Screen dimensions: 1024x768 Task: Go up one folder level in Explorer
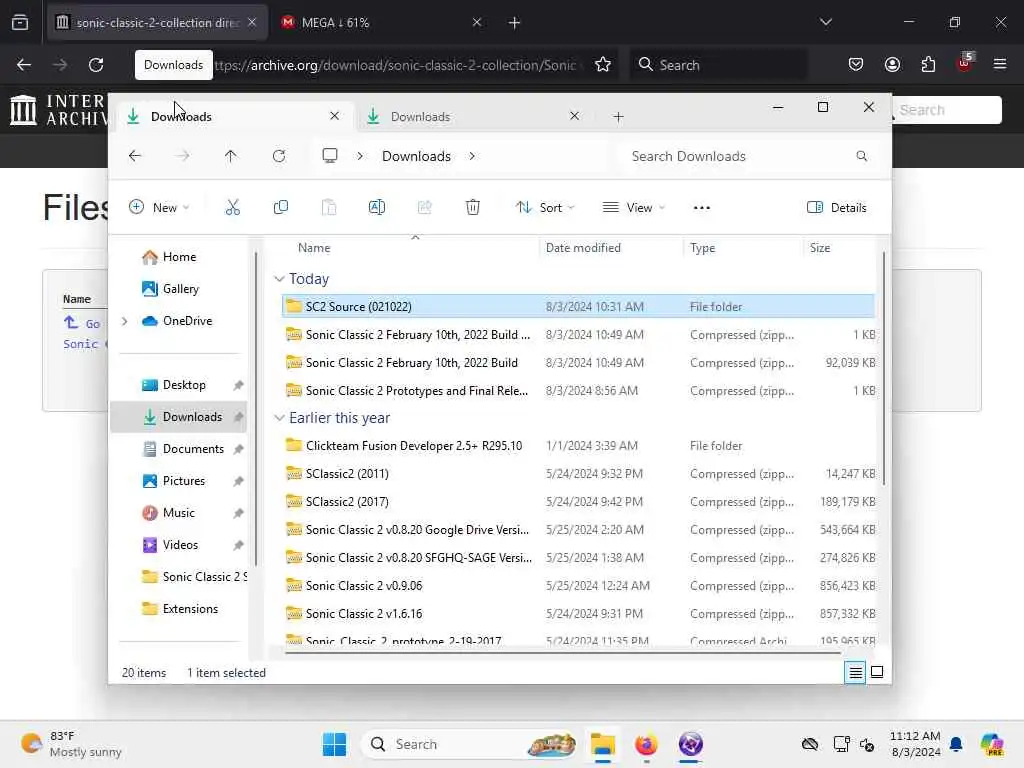point(231,156)
